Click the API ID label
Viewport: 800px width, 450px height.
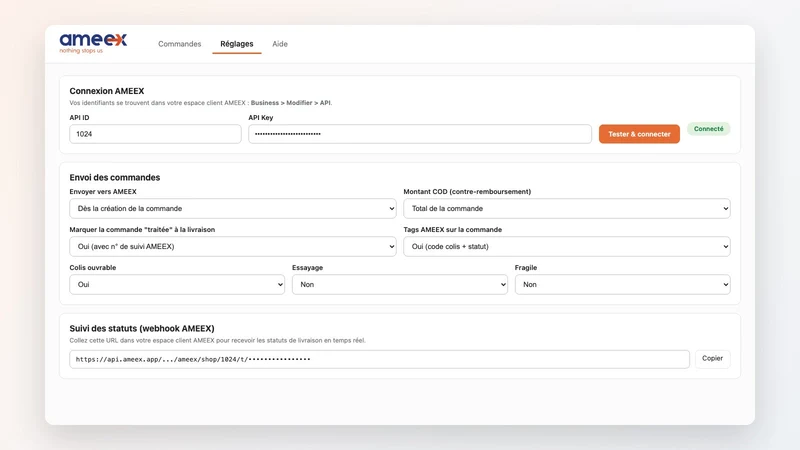(x=79, y=118)
